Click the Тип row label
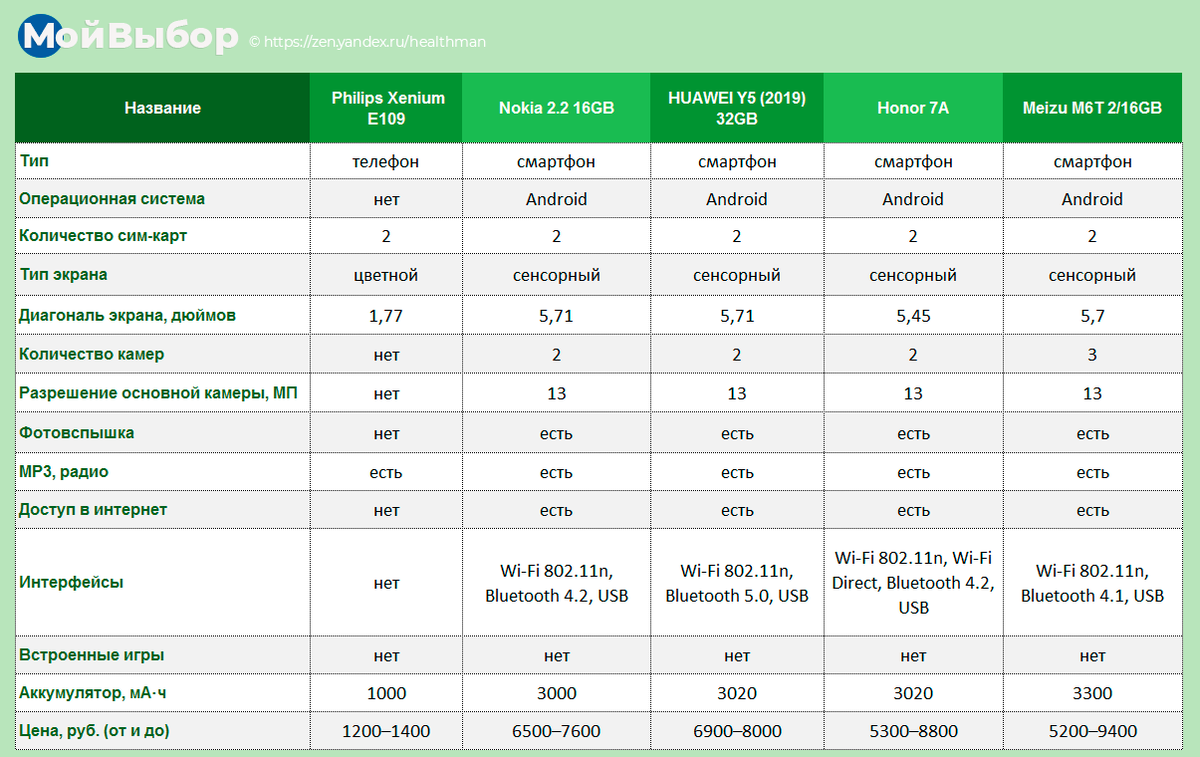The width and height of the screenshot is (1200, 757). tap(33, 161)
